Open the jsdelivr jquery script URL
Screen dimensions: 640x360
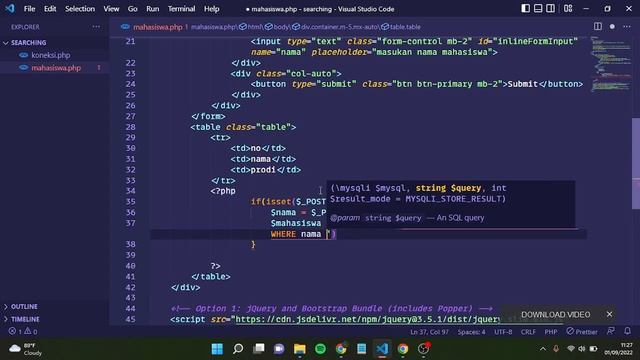coord(367,319)
